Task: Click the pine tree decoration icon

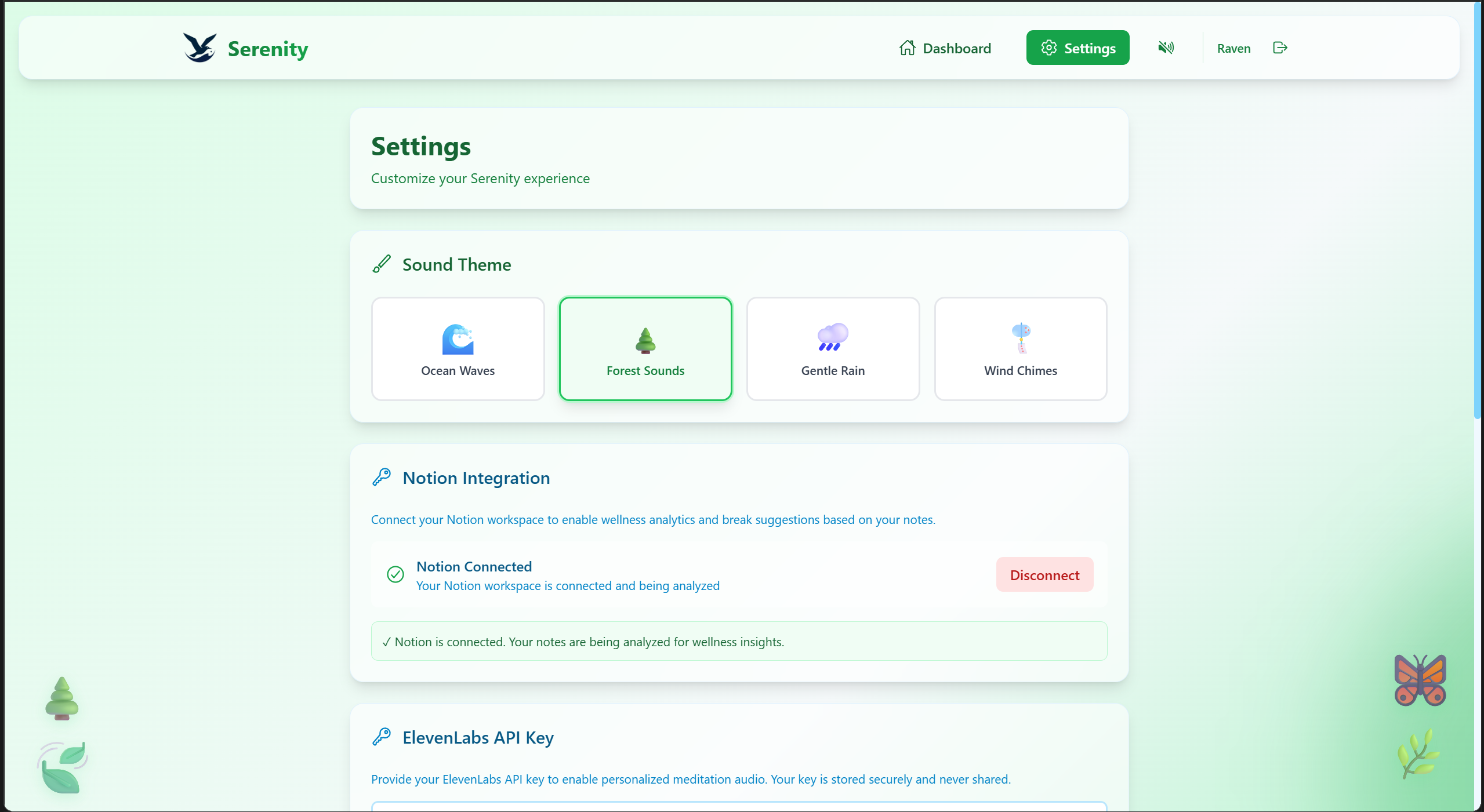Action: point(62,698)
